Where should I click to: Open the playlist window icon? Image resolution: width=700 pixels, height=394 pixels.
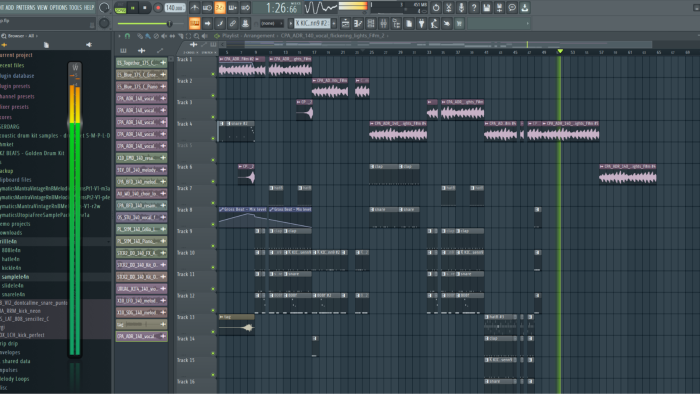click(x=345, y=23)
